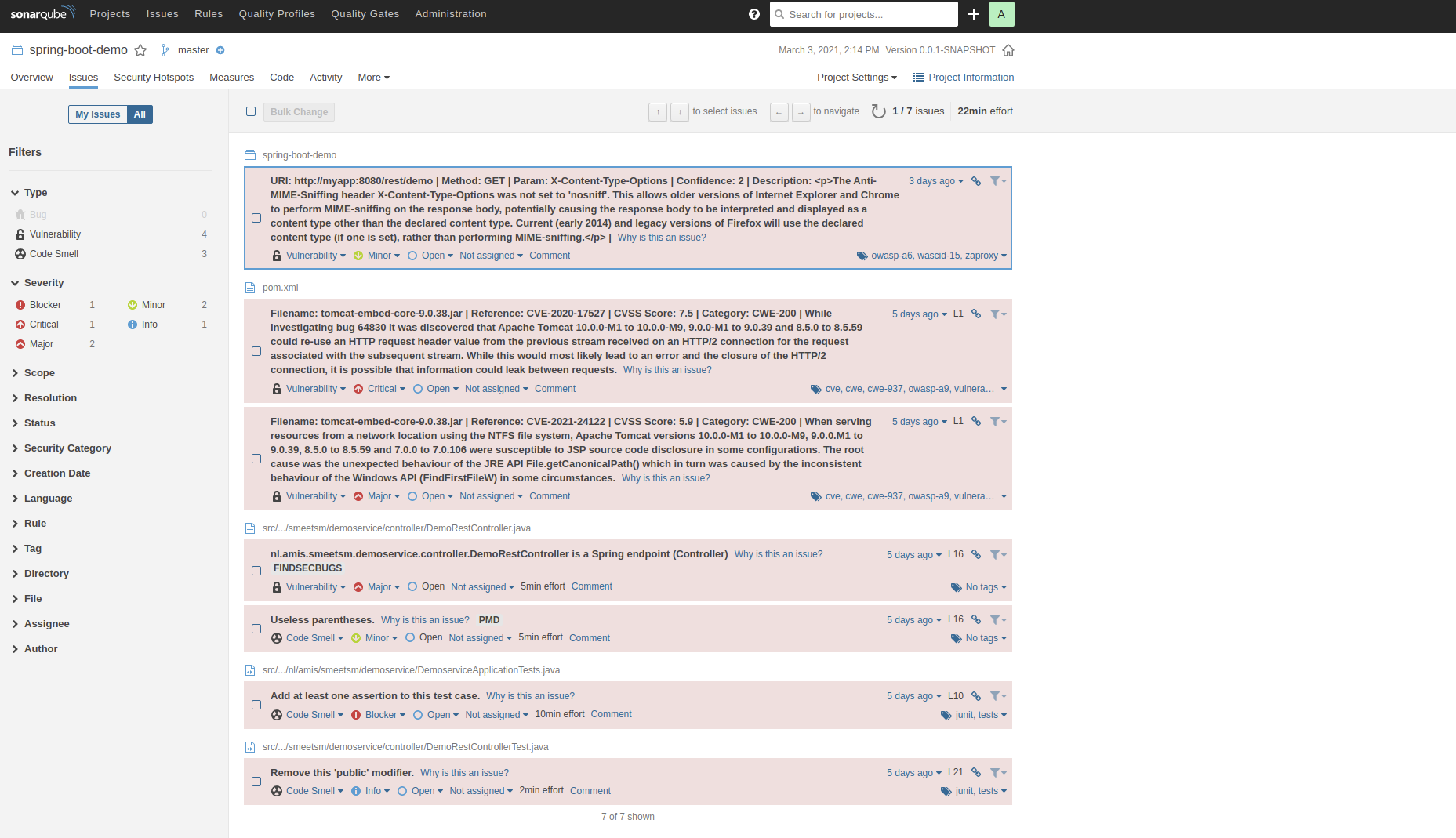
Task: Click the Bulk Change button
Action: click(x=299, y=111)
